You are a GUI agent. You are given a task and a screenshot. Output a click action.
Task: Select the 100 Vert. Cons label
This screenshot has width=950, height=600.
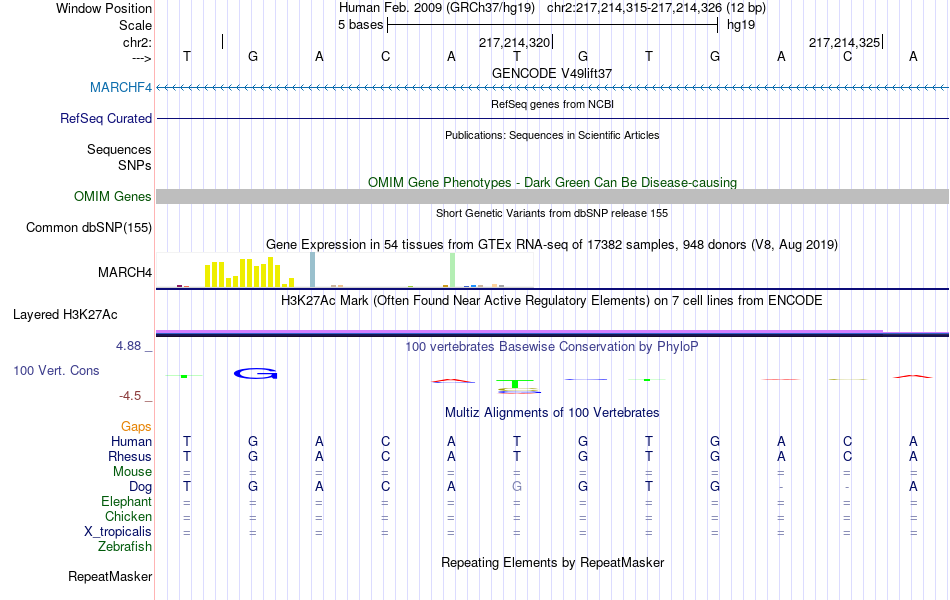pyautogui.click(x=56, y=370)
